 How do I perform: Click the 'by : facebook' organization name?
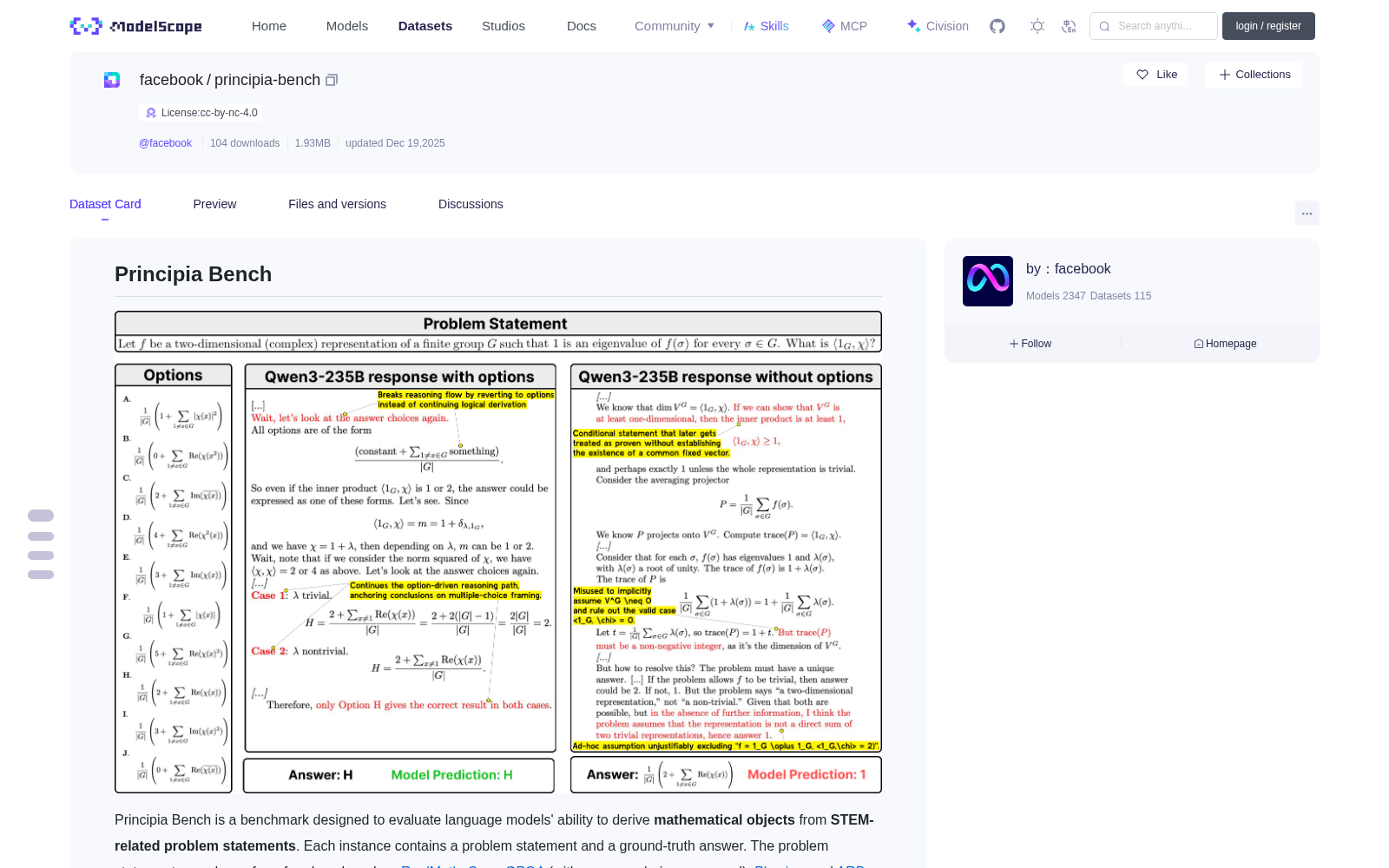pyautogui.click(x=1068, y=269)
